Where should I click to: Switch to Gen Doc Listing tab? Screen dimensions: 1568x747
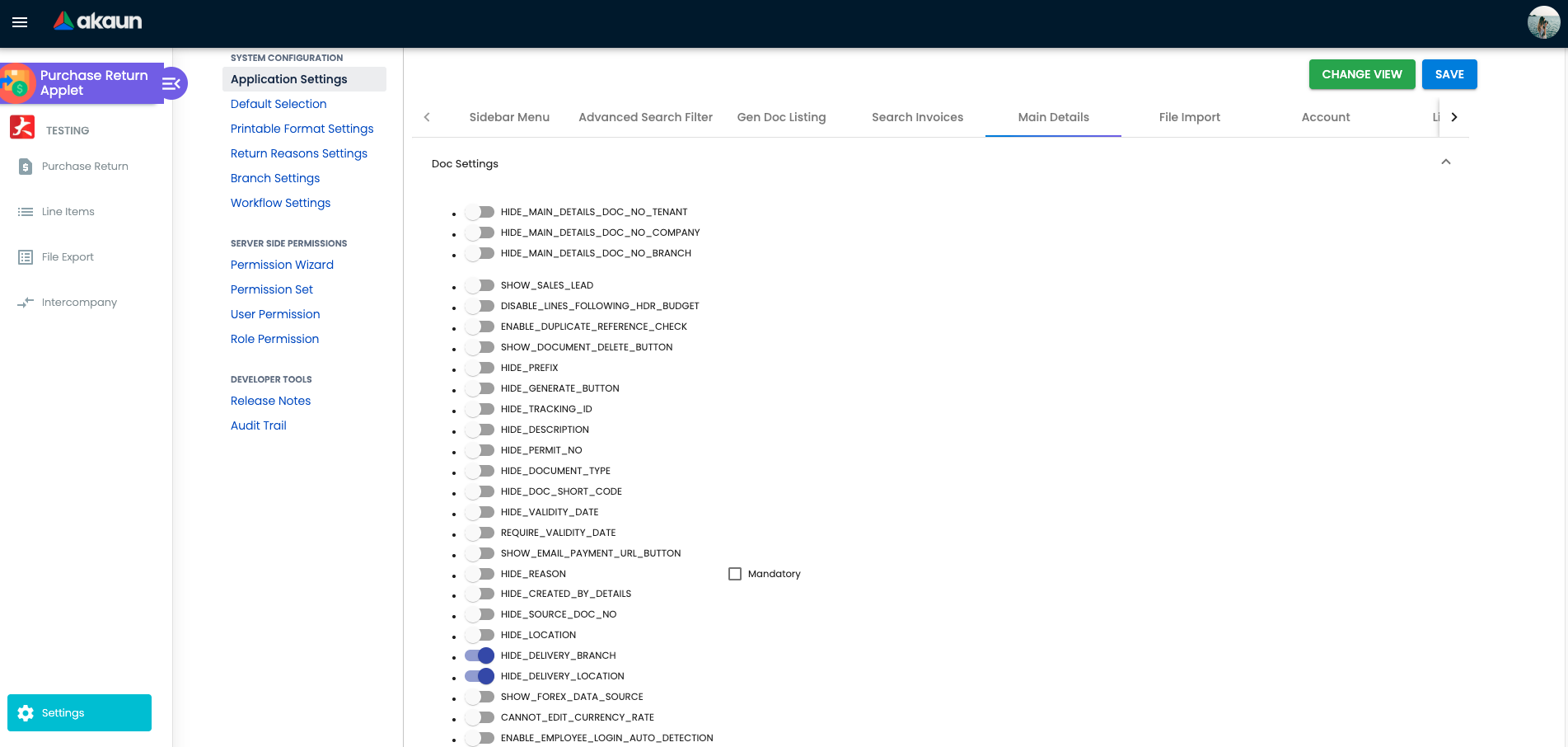click(x=781, y=117)
